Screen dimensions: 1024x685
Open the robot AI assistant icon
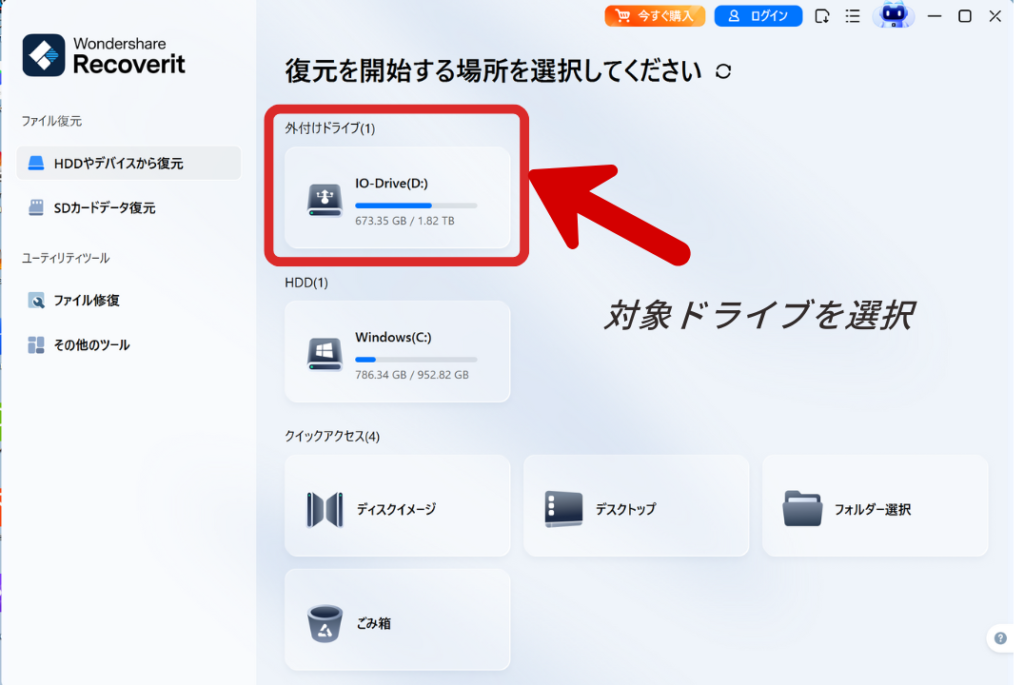click(892, 15)
